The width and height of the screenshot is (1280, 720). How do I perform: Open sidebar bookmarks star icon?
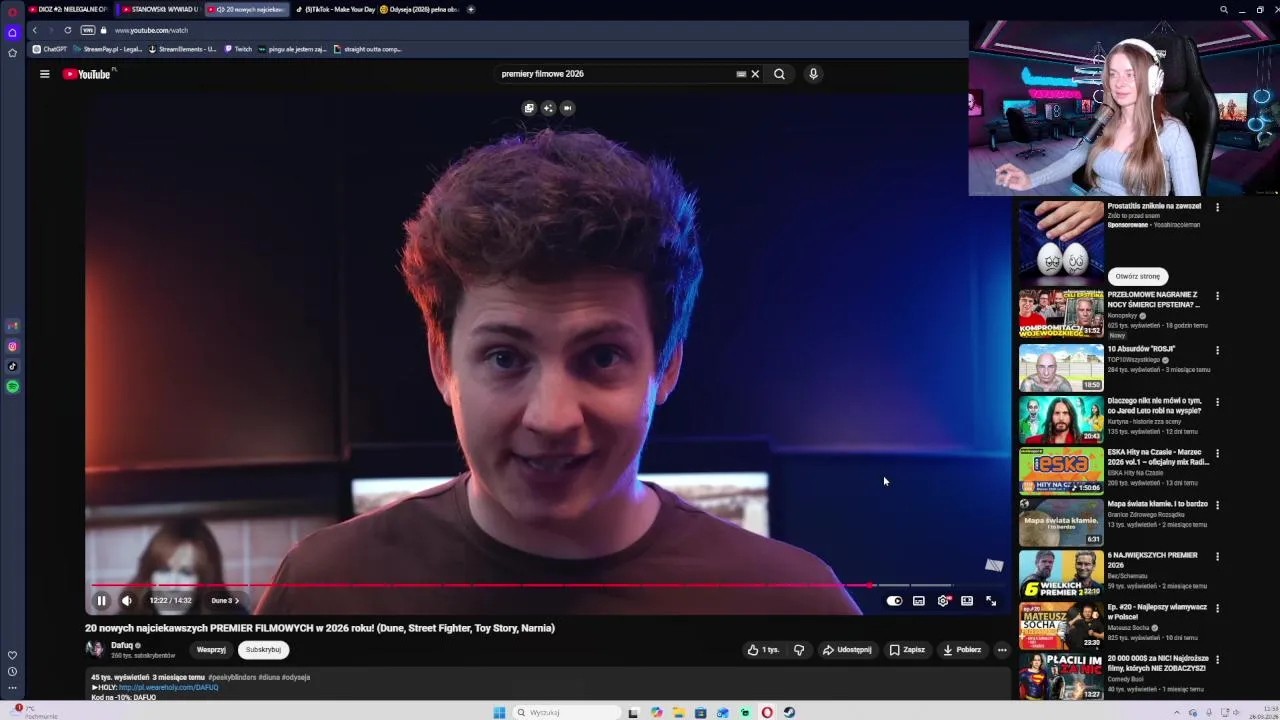pos(12,52)
